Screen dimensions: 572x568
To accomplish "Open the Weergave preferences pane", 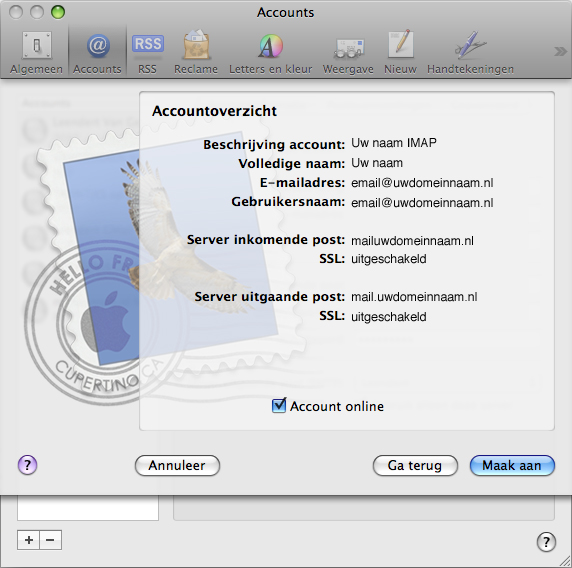I will pyautogui.click(x=348, y=52).
